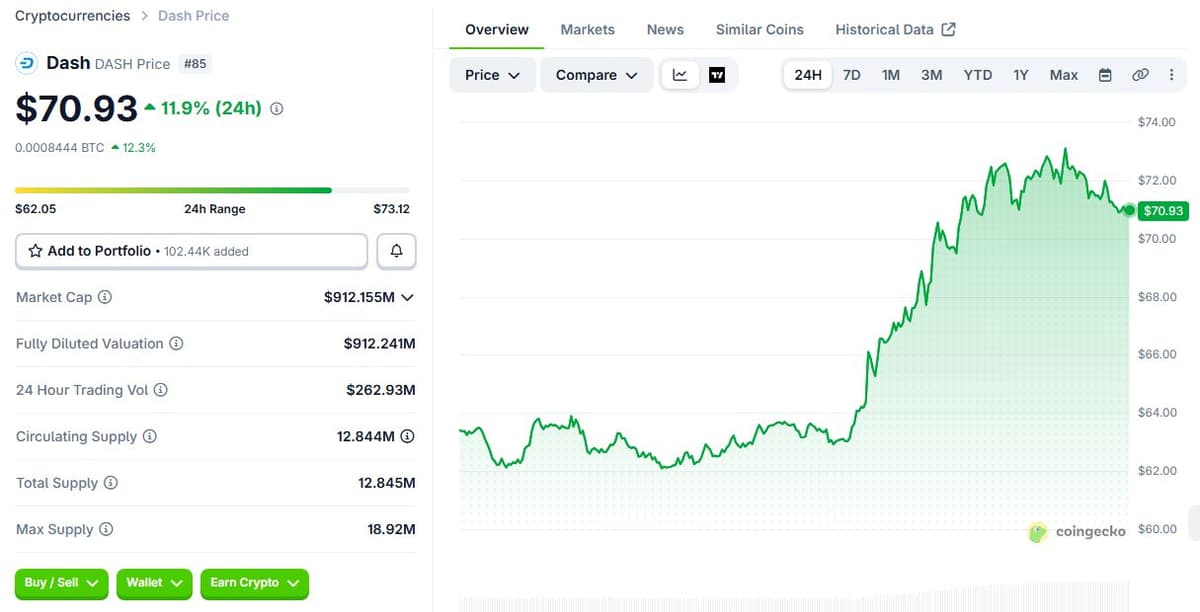The image size is (1200, 612).
Task: Select the 1M time range
Action: 891,75
